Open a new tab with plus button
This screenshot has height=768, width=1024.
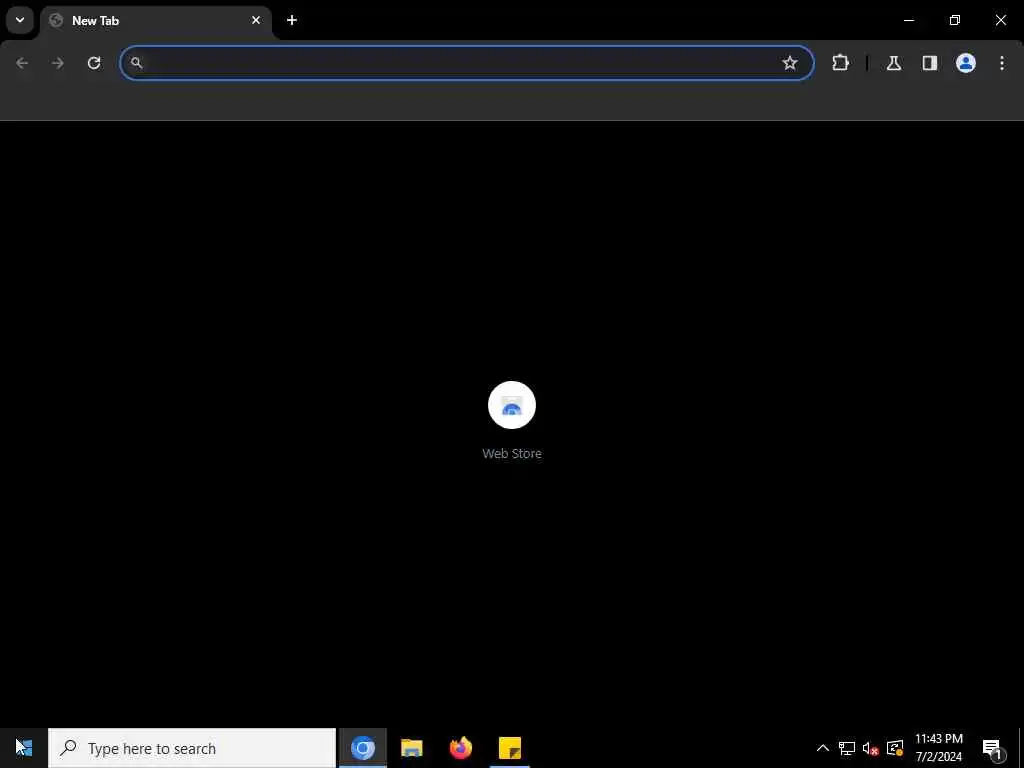pyautogui.click(x=292, y=20)
